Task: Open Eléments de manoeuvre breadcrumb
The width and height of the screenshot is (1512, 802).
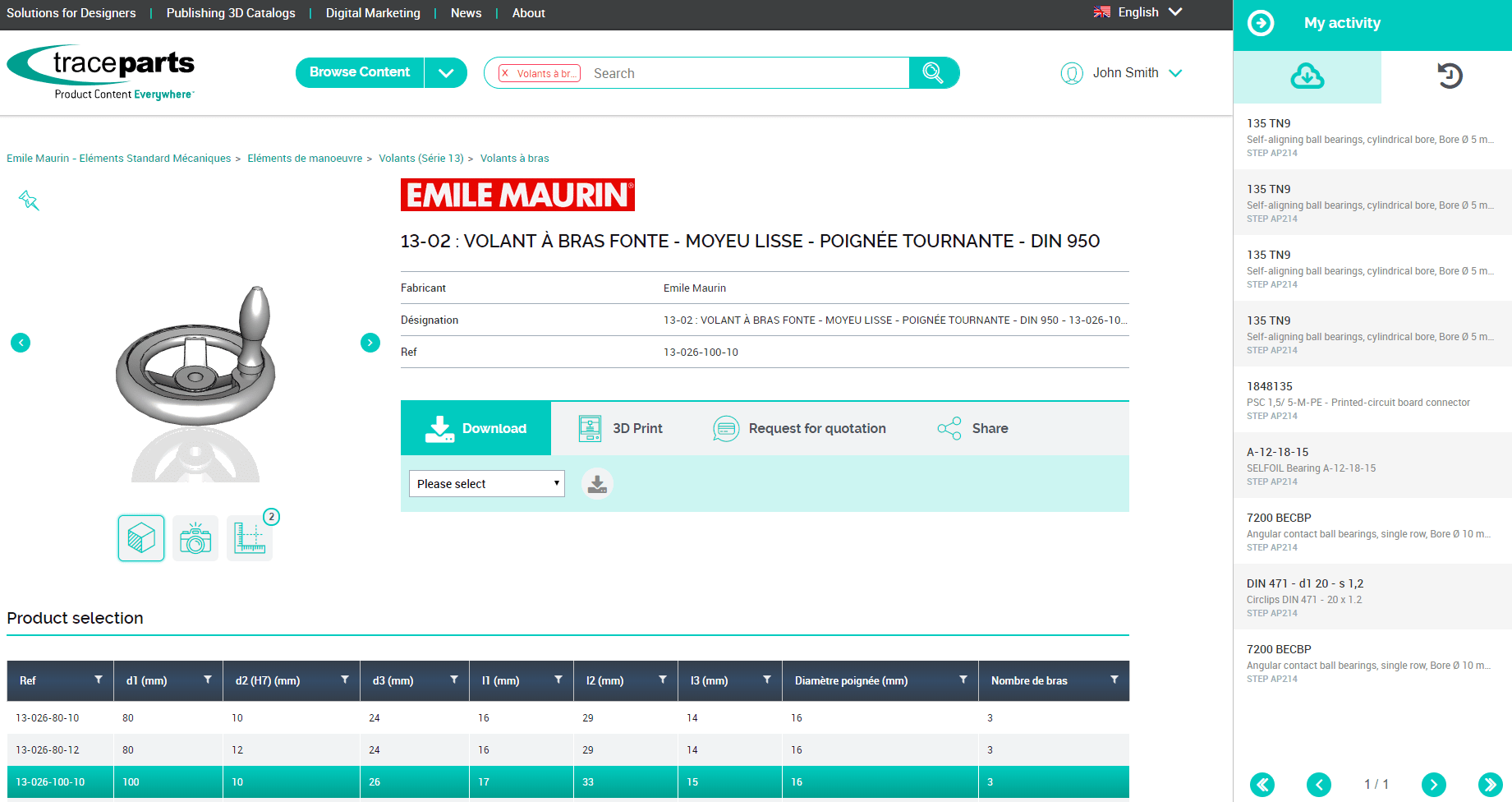Action: (x=305, y=158)
